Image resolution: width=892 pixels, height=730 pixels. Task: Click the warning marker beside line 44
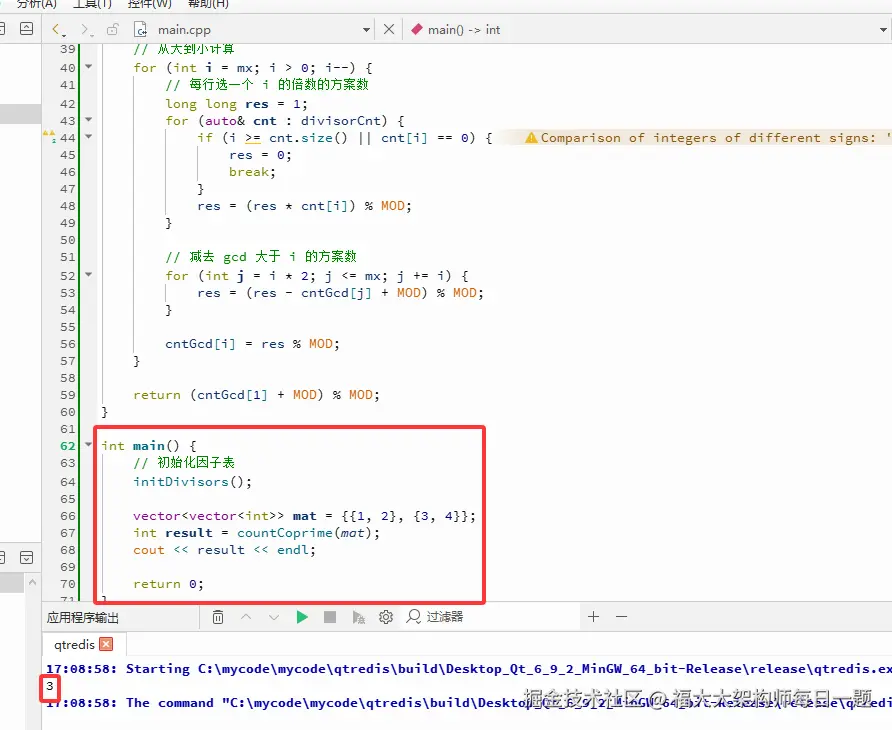(x=49, y=136)
